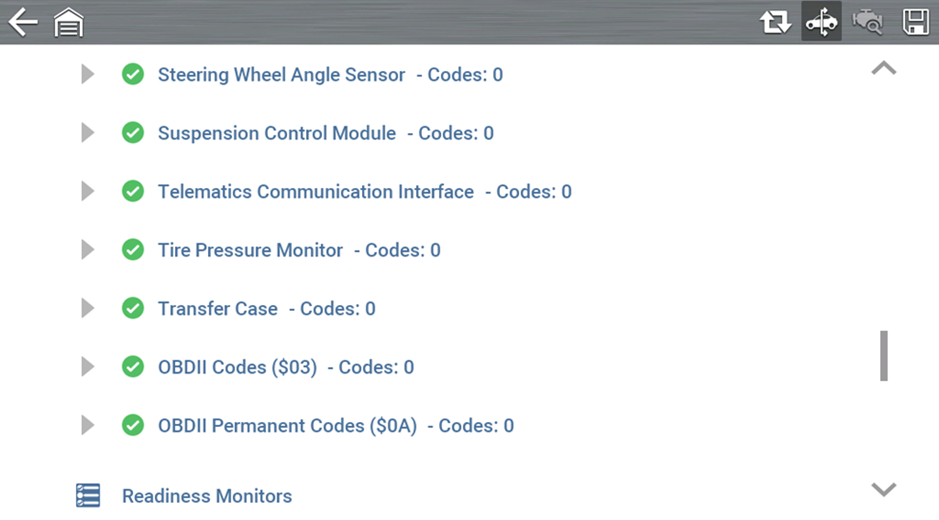Open the Readiness Monitors list icon
Screen dimensions: 939x520
(x=88, y=496)
